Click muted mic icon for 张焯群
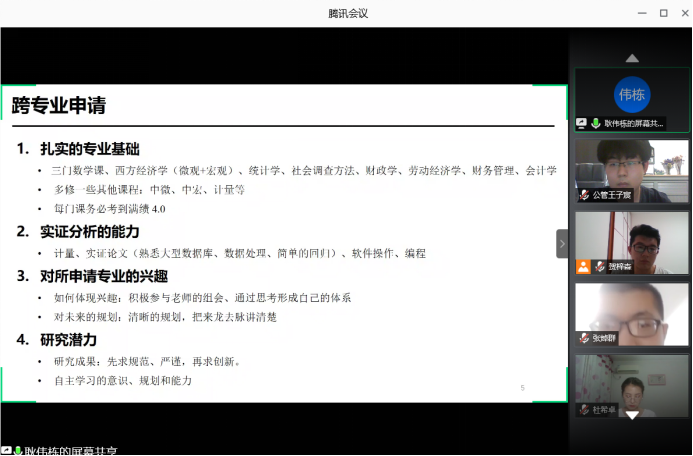The height and width of the screenshot is (456, 693). pos(584,339)
